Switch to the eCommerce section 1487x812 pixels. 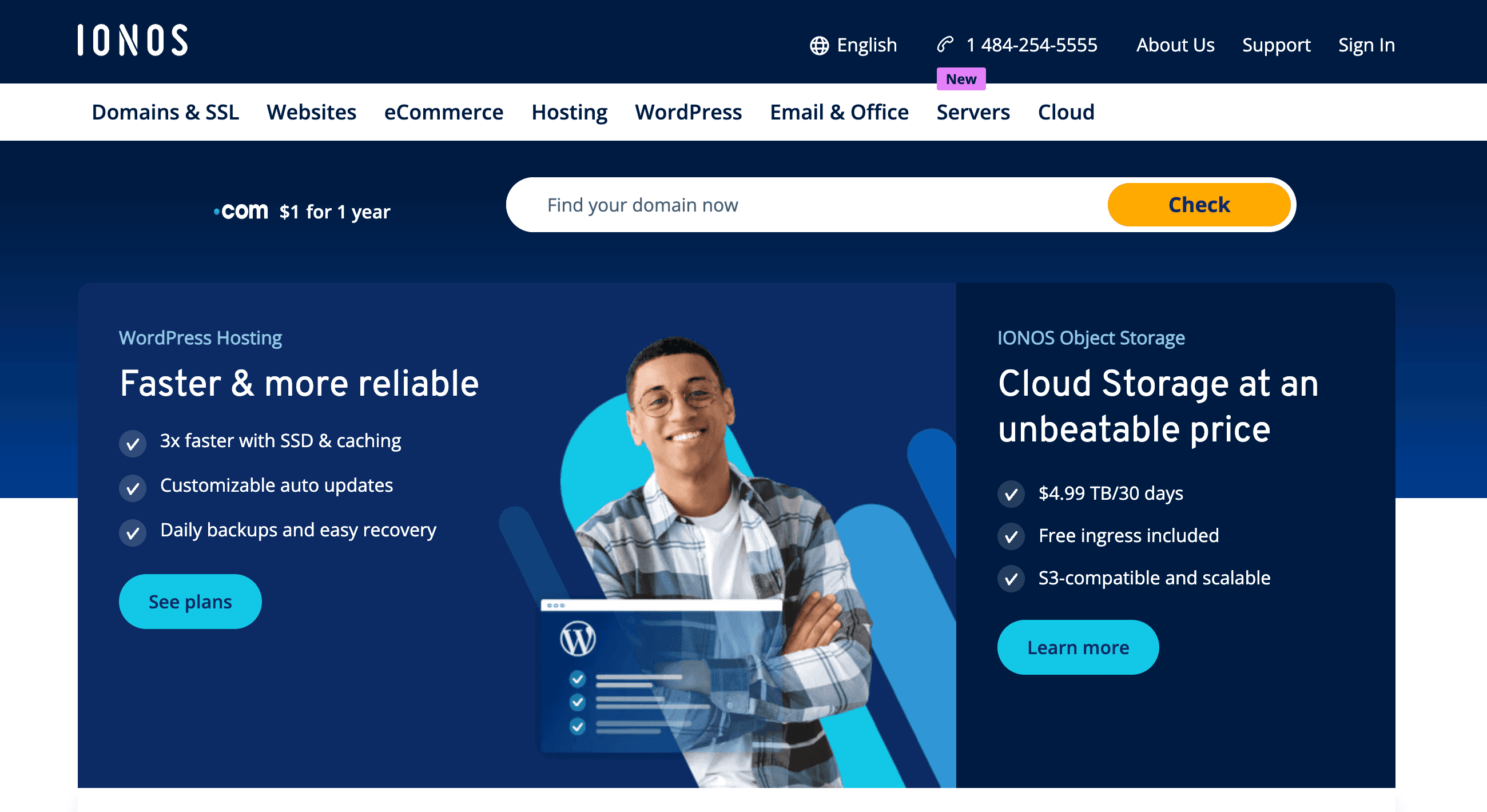[444, 112]
